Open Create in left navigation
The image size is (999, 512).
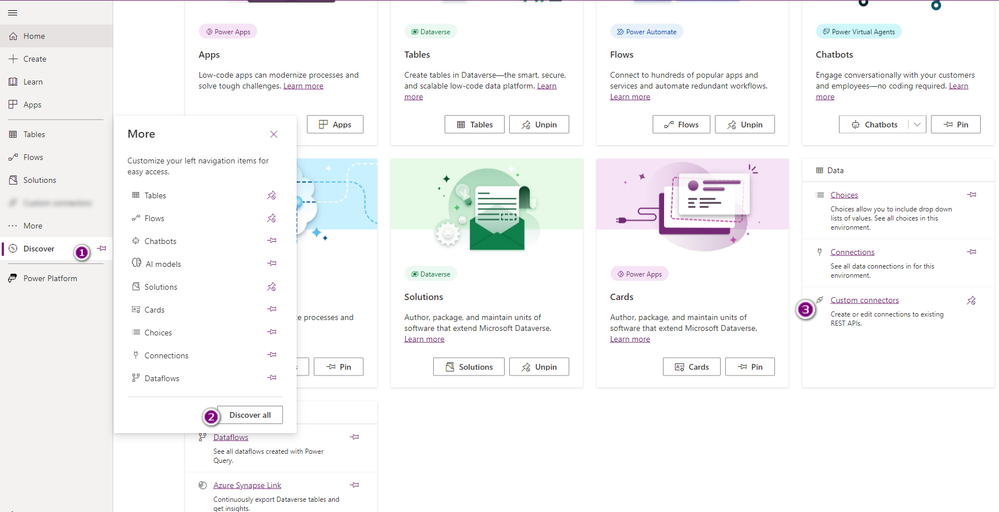56,59
